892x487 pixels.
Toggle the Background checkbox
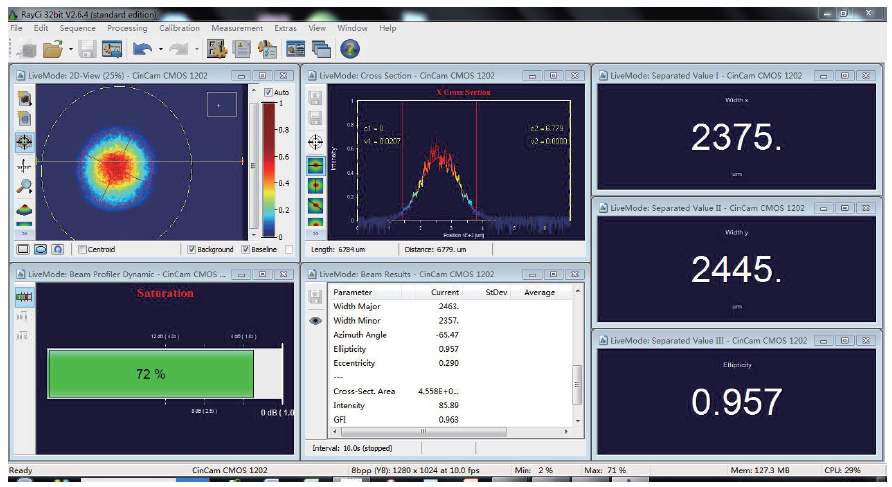pos(192,249)
